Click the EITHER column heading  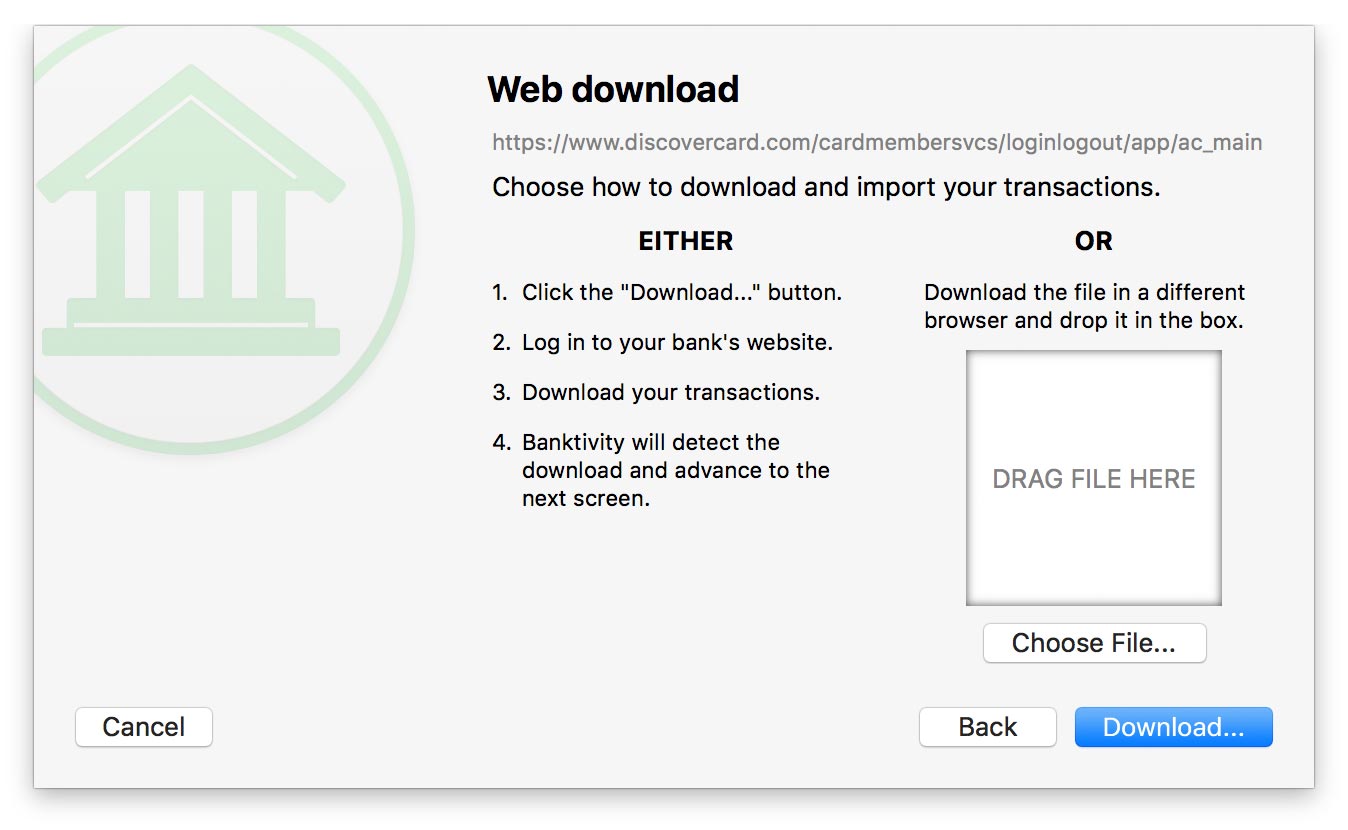[x=685, y=241]
